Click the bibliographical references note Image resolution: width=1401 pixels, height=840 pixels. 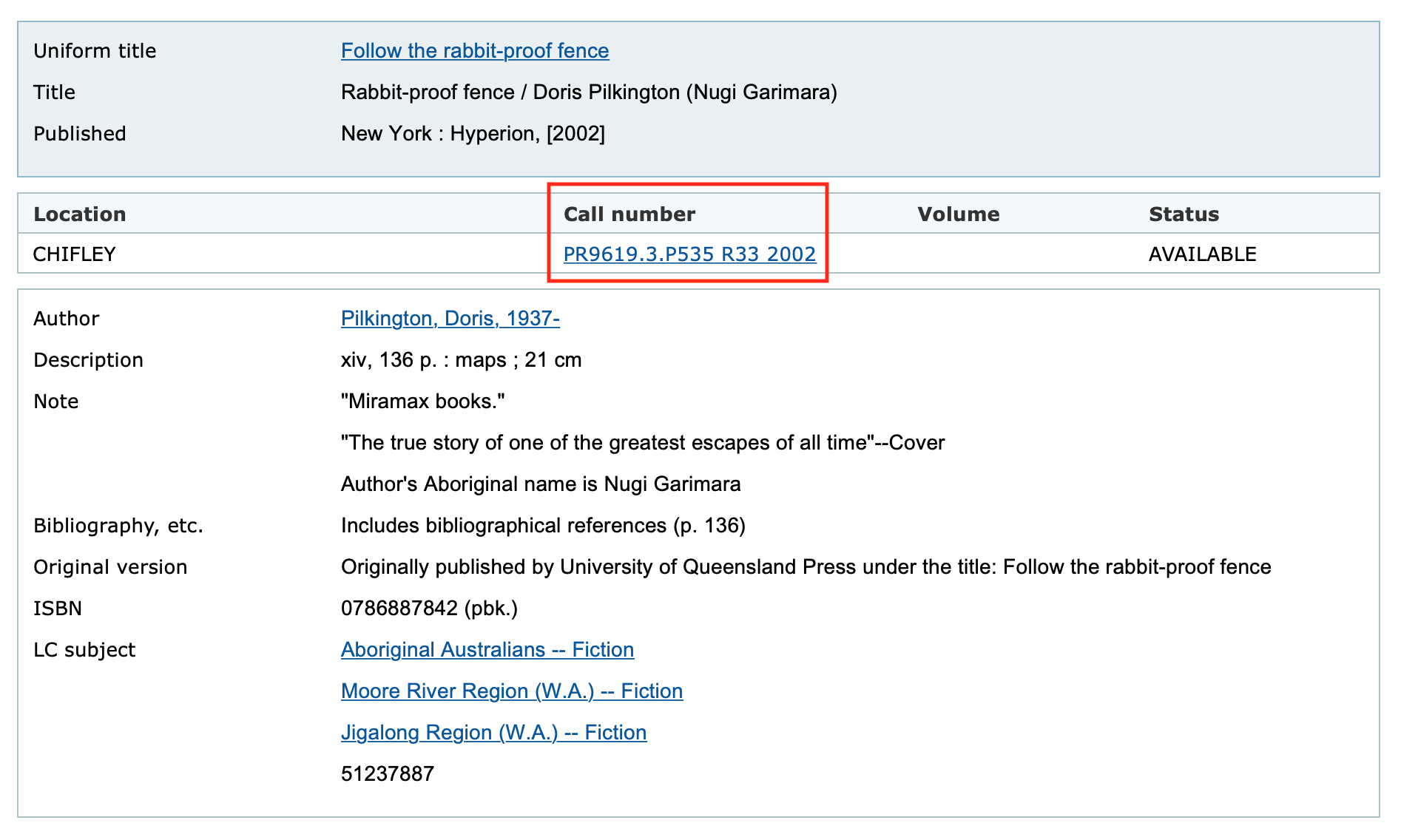[542, 525]
